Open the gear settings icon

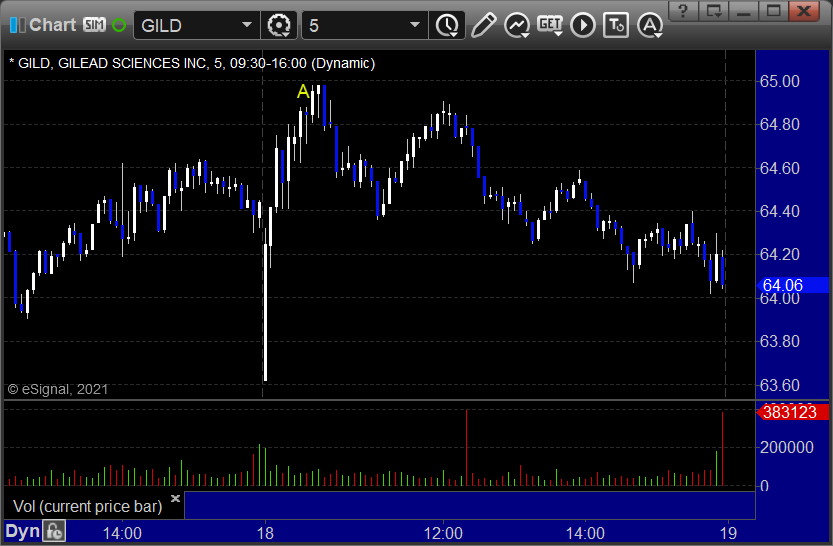click(x=279, y=25)
